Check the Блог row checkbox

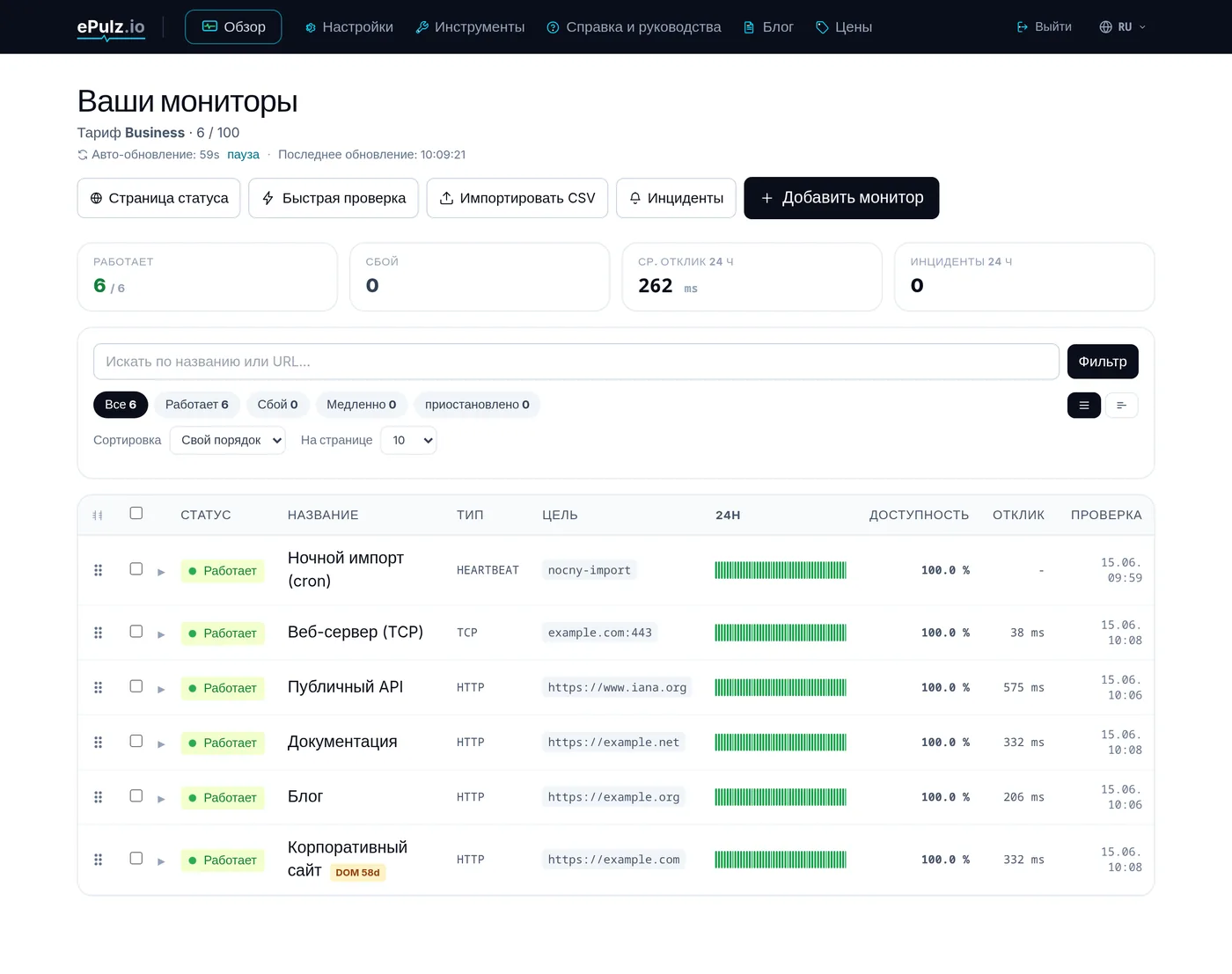[136, 795]
